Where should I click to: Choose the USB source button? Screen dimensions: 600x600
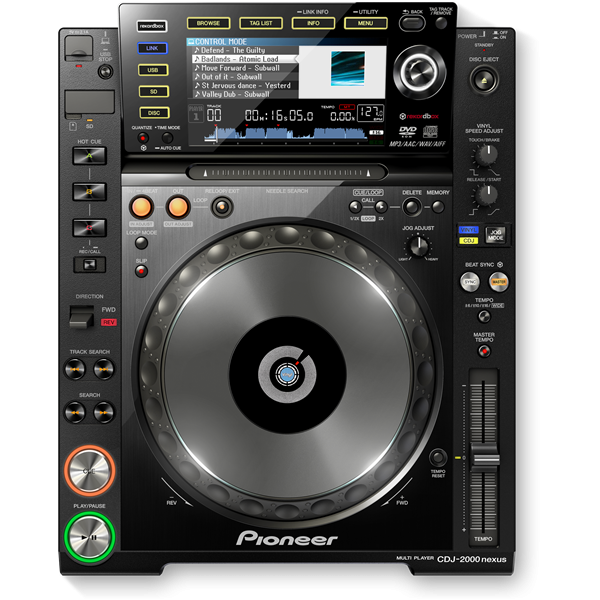pos(153,70)
